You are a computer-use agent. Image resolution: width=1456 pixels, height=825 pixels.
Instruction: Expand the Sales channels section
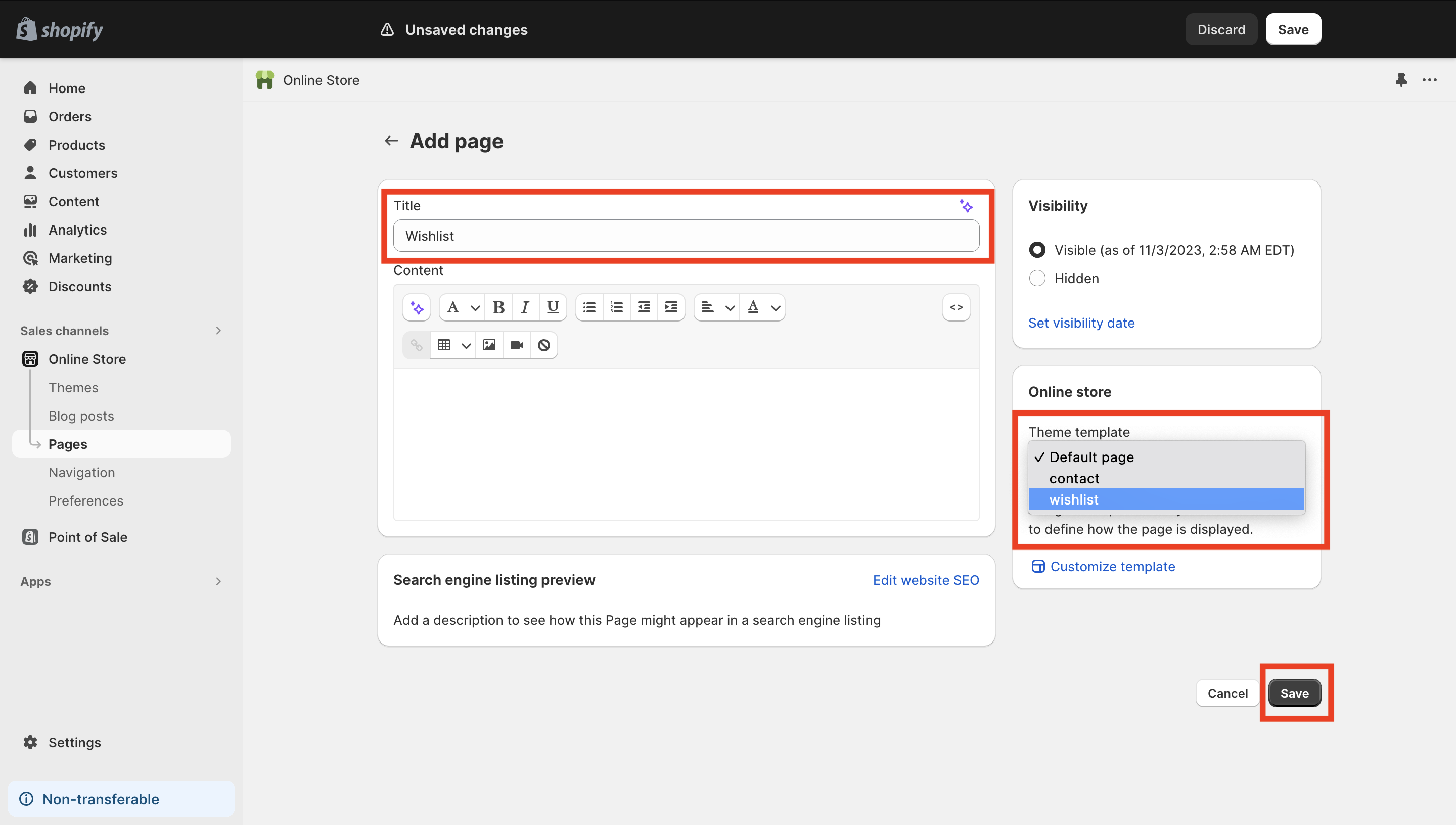pos(218,330)
